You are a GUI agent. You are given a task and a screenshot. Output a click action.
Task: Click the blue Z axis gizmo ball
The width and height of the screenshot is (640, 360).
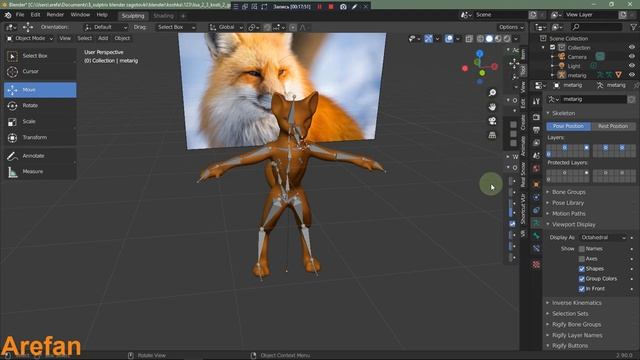click(480, 53)
